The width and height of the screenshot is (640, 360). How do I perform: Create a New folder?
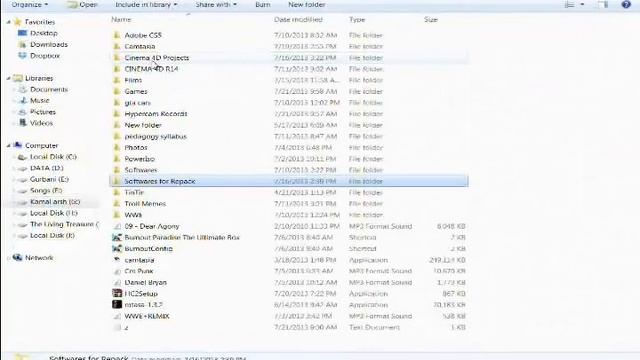tap(307, 5)
